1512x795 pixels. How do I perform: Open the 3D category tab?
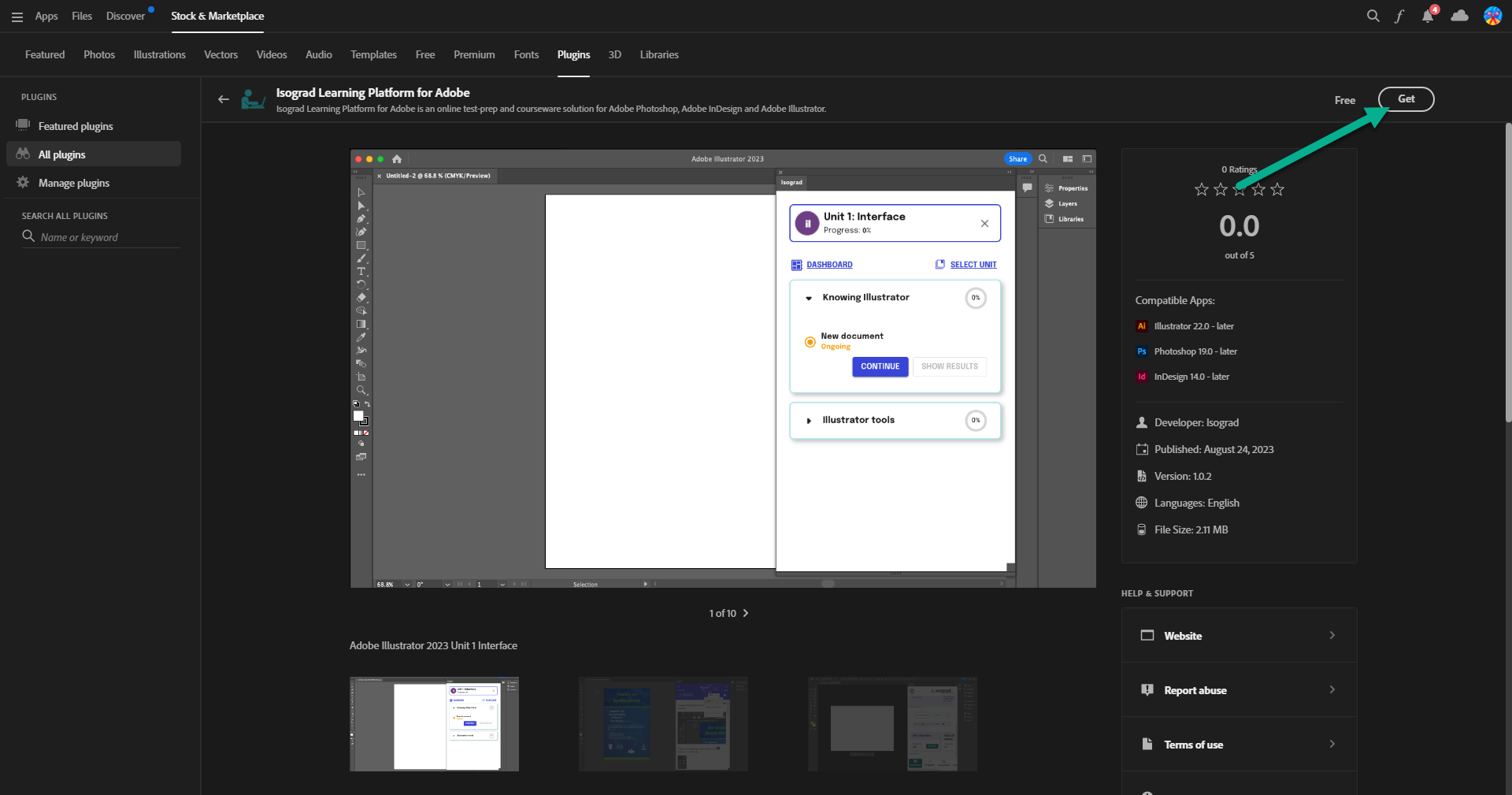tap(615, 54)
